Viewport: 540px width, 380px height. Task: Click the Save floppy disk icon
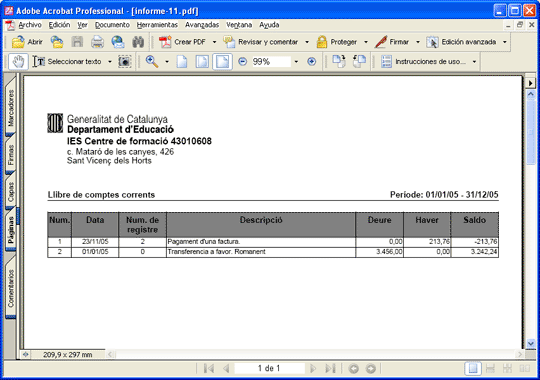77,42
